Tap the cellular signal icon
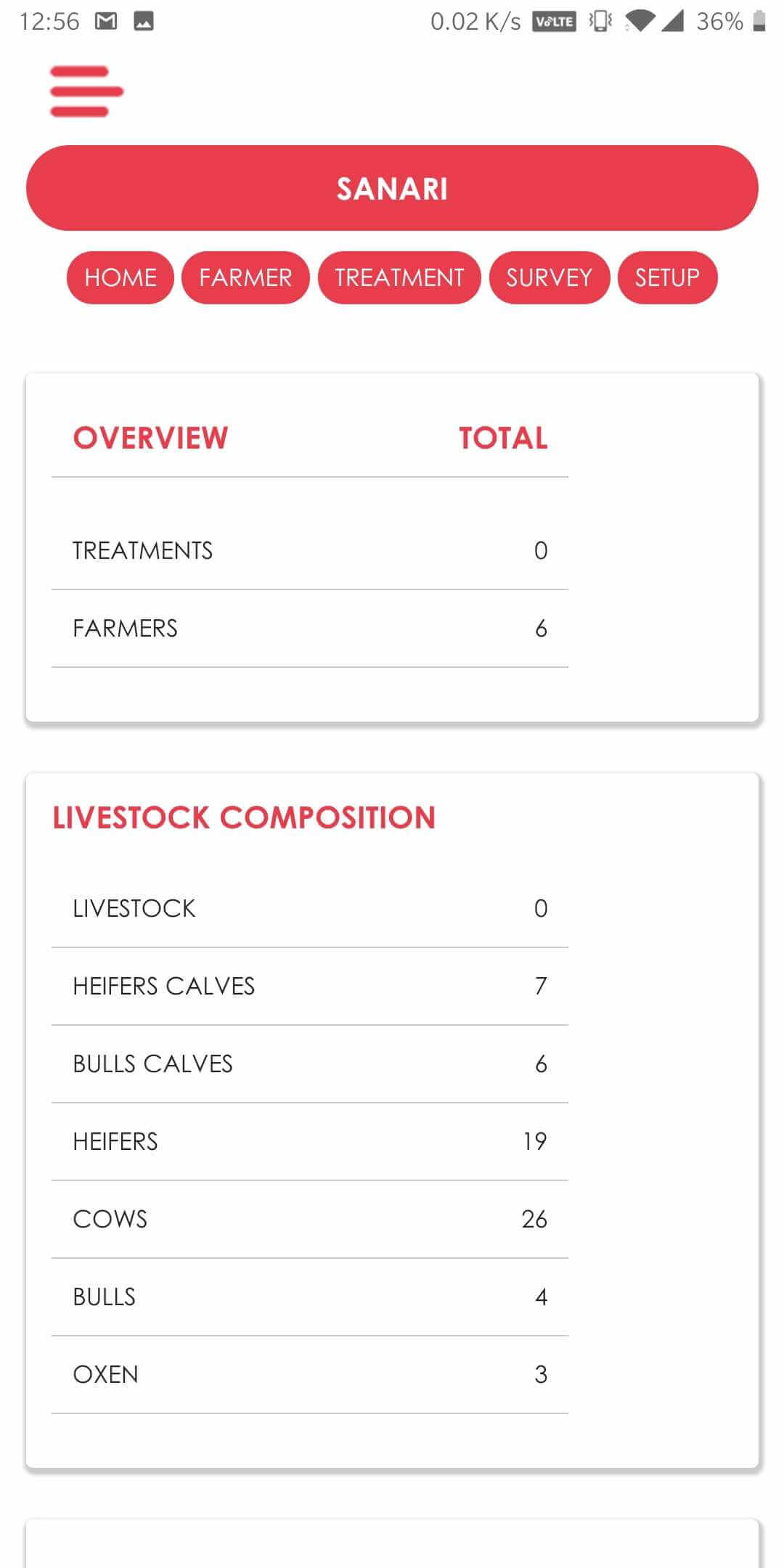Viewport: 784px width, 1568px height. pyautogui.click(x=672, y=22)
